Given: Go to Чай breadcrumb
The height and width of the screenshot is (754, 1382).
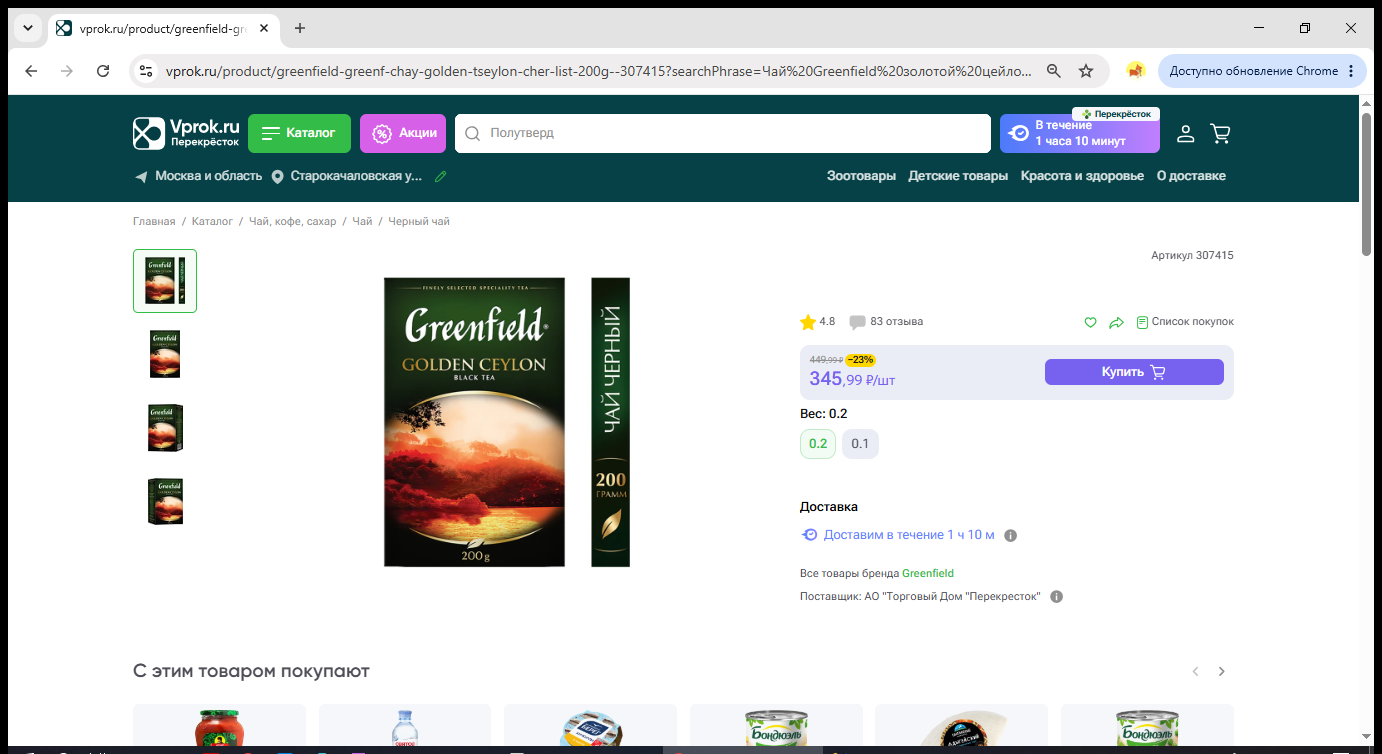Looking at the screenshot, I should [362, 221].
